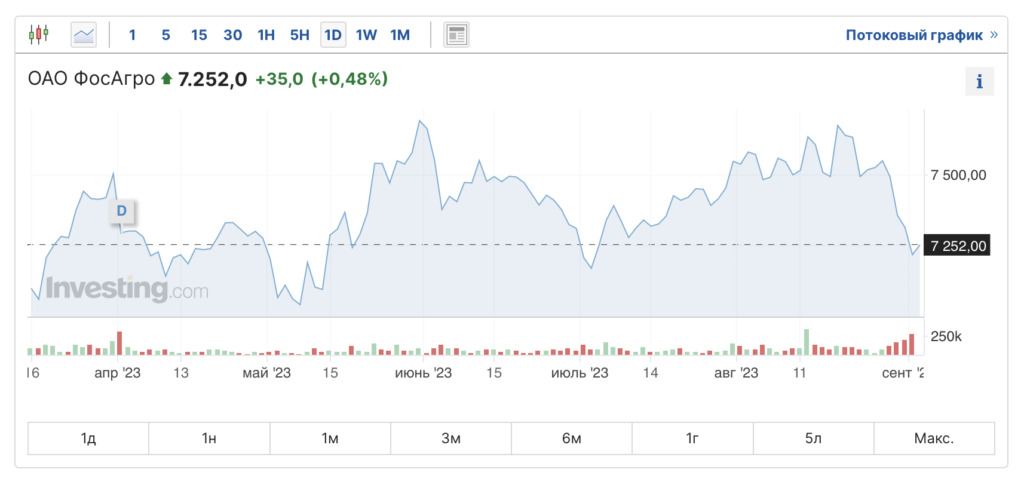Click the ОАО ФосАгро title text
The width and height of the screenshot is (1024, 497).
pos(91,80)
